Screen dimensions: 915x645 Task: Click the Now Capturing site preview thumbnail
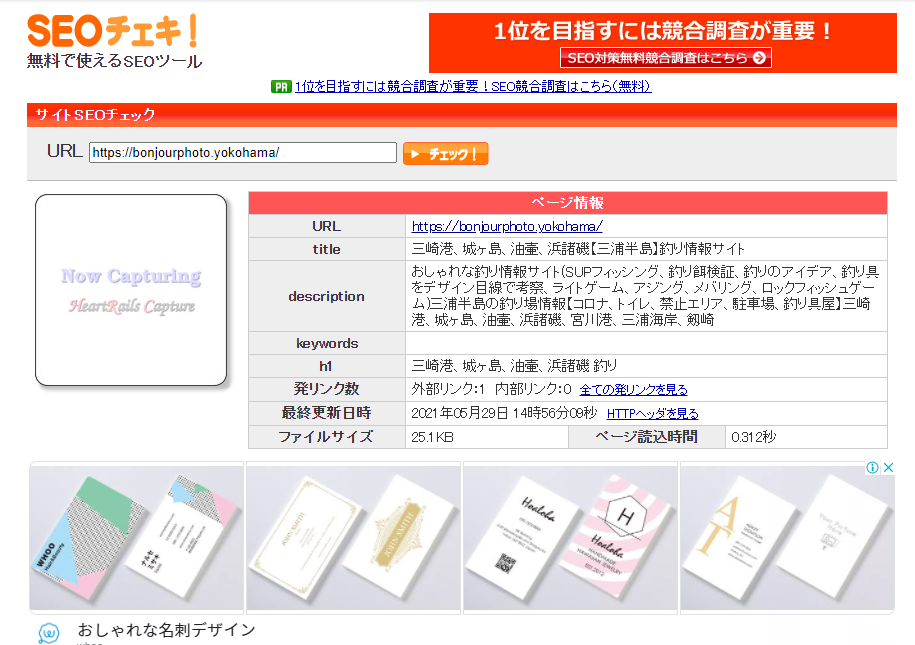tap(130, 289)
